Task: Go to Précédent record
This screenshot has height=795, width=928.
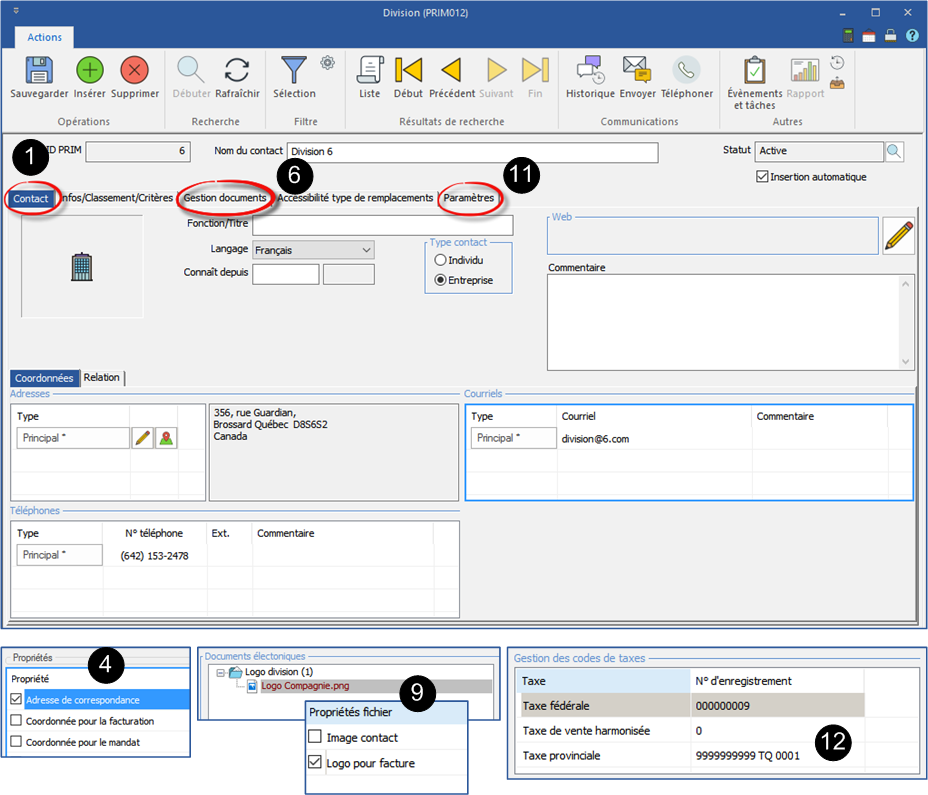Action: (x=451, y=70)
